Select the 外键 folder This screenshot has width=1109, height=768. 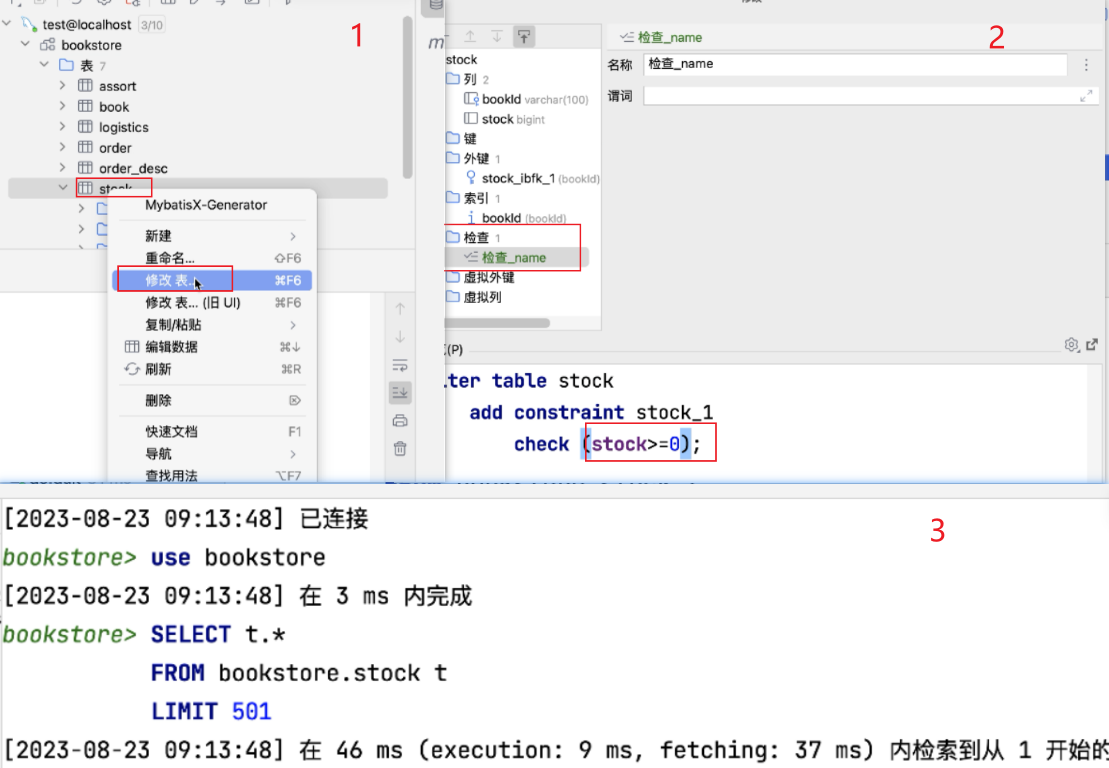[x=475, y=158]
